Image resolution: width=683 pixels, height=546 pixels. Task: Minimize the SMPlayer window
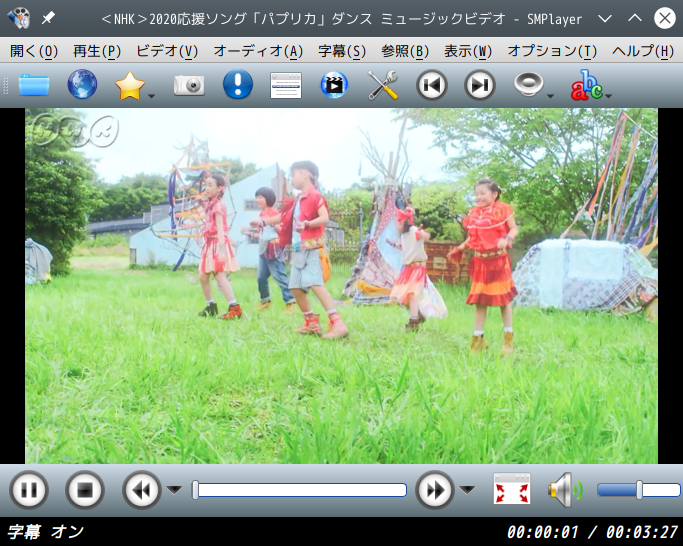(605, 18)
